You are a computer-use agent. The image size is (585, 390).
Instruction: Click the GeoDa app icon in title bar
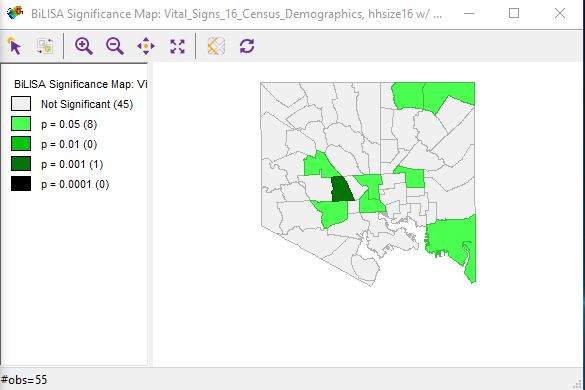[15, 13]
